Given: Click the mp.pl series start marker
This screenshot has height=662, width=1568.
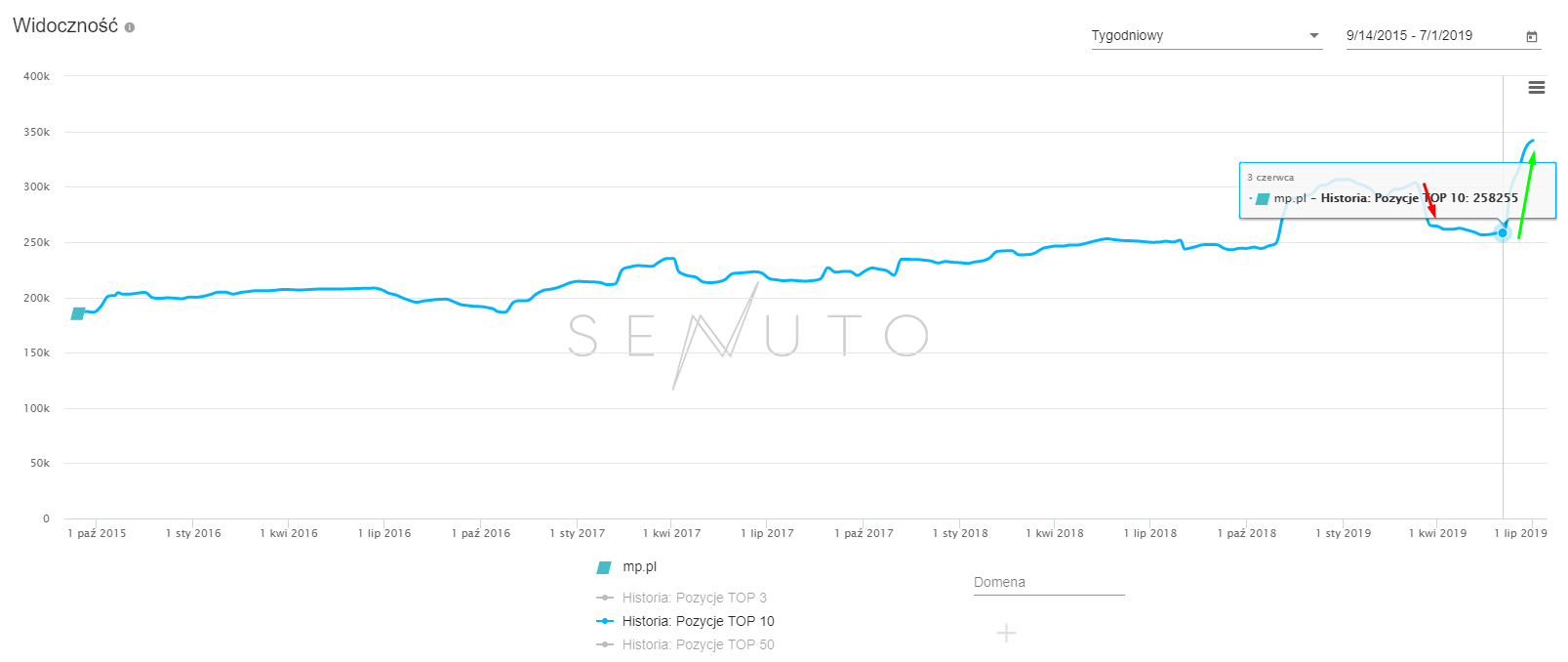Looking at the screenshot, I should tap(78, 313).
